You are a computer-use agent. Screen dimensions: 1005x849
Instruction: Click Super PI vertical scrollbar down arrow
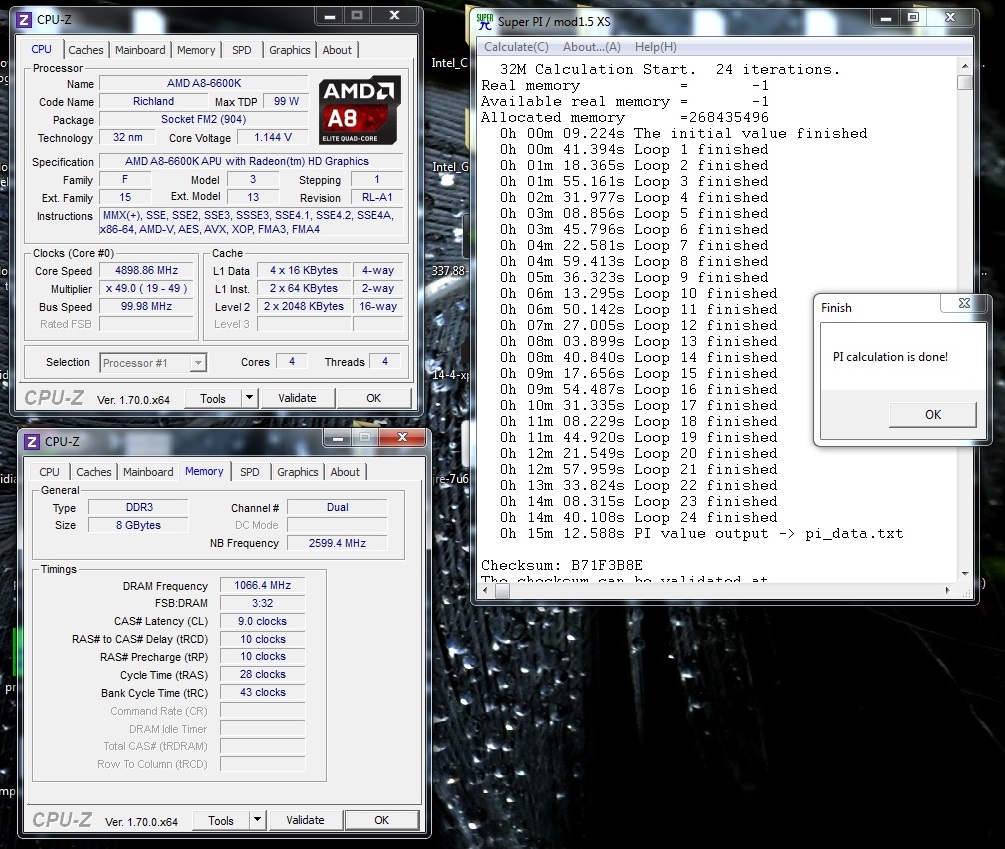coord(965,573)
